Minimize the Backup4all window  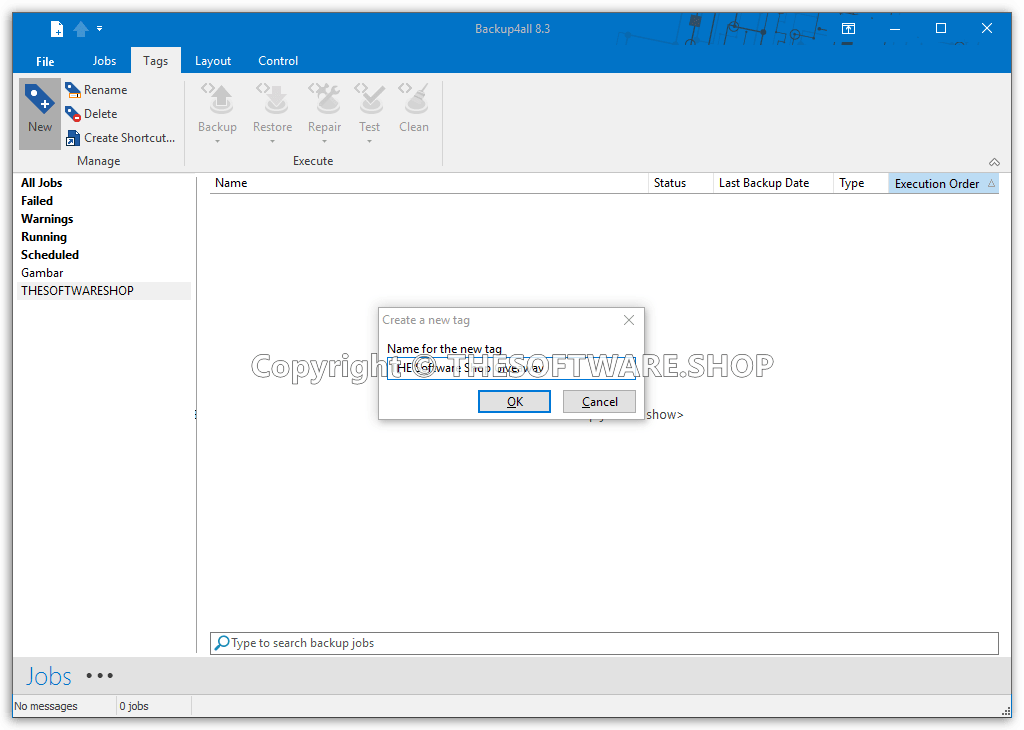pyautogui.click(x=895, y=28)
